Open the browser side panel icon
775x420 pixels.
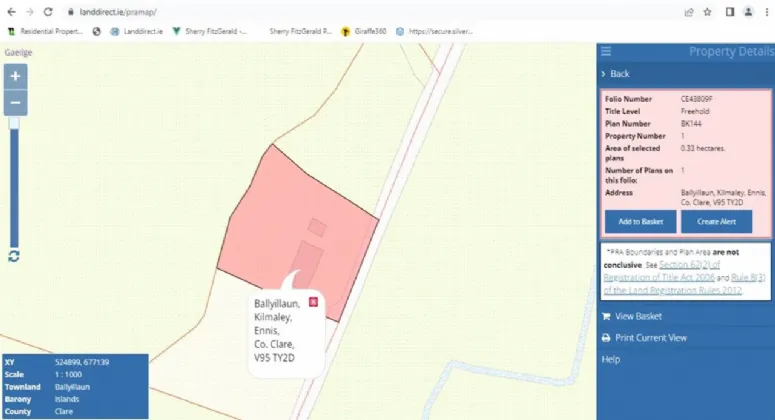click(x=728, y=11)
